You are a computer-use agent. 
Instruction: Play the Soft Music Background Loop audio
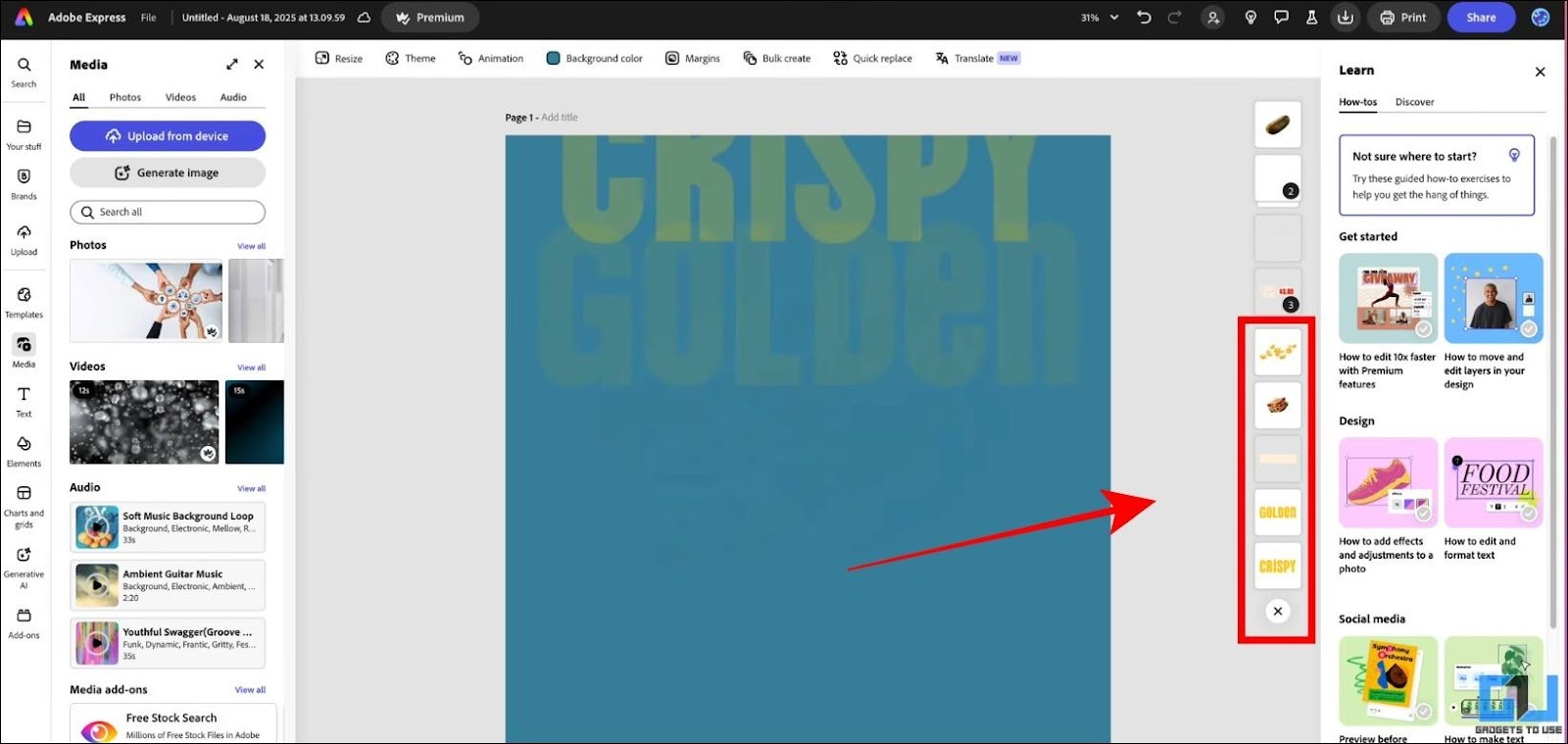coord(97,527)
